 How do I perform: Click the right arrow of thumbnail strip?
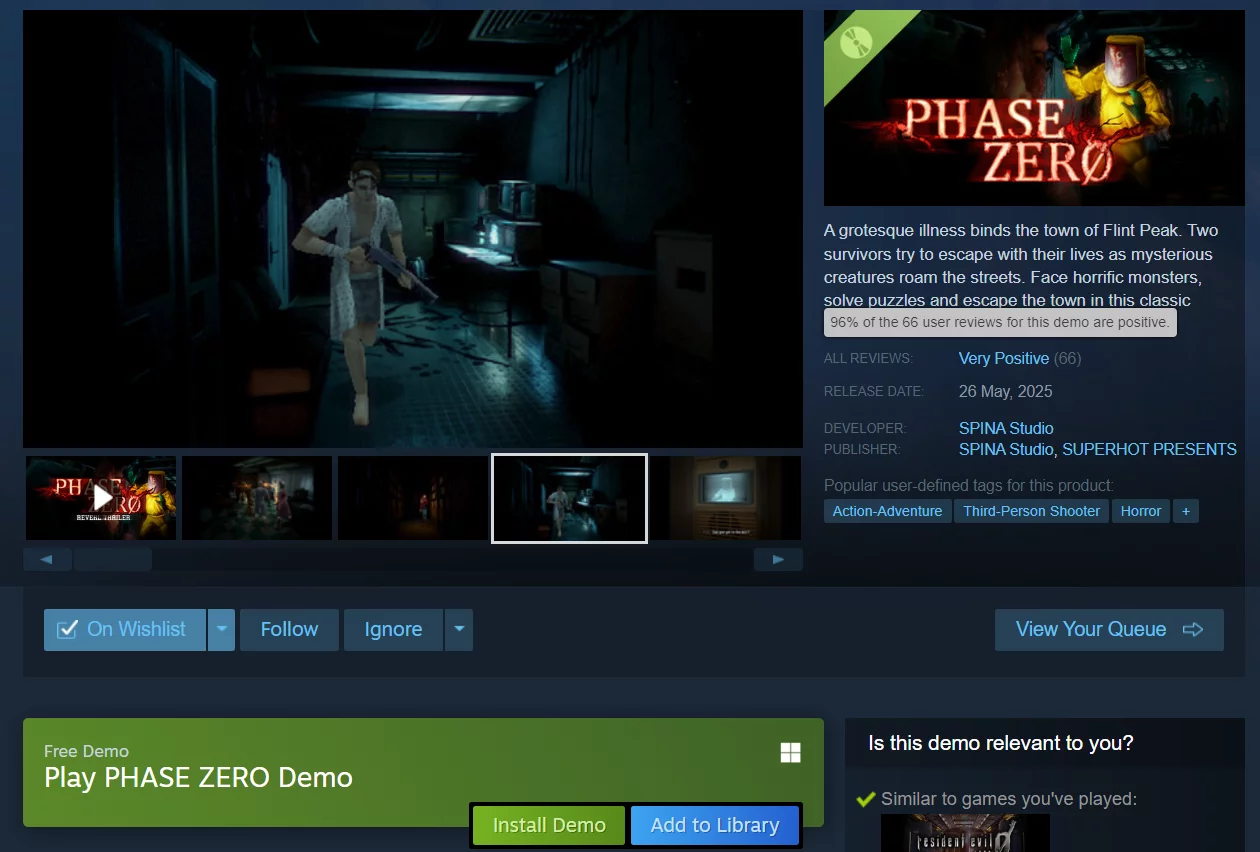[x=778, y=559]
